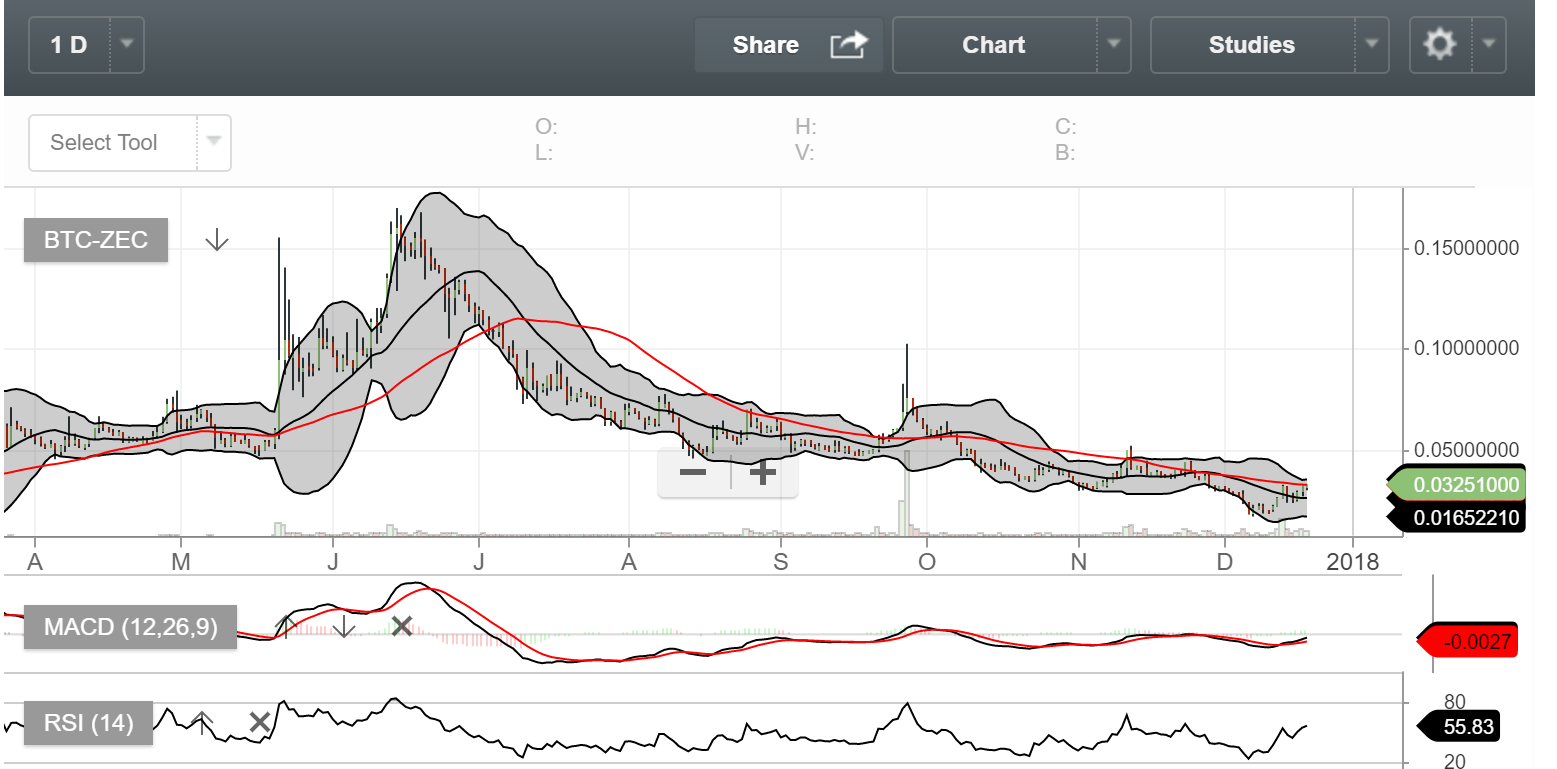Click the B: value field

(x=1065, y=153)
